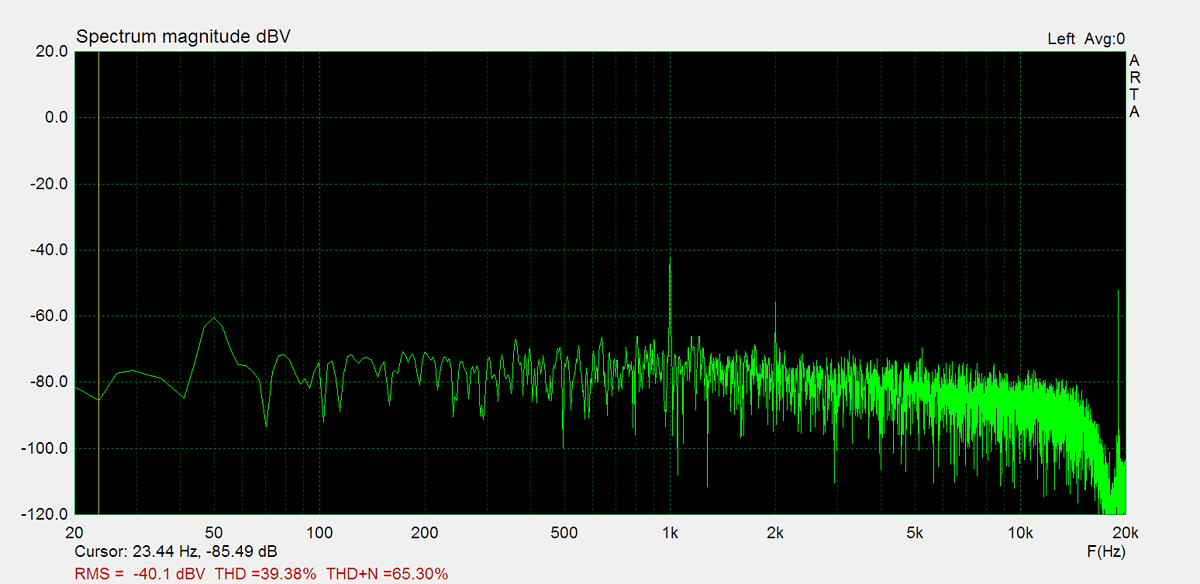This screenshot has width=1200, height=584.
Task: Click the "Left Avg:0" channel label
Action: 1086,39
